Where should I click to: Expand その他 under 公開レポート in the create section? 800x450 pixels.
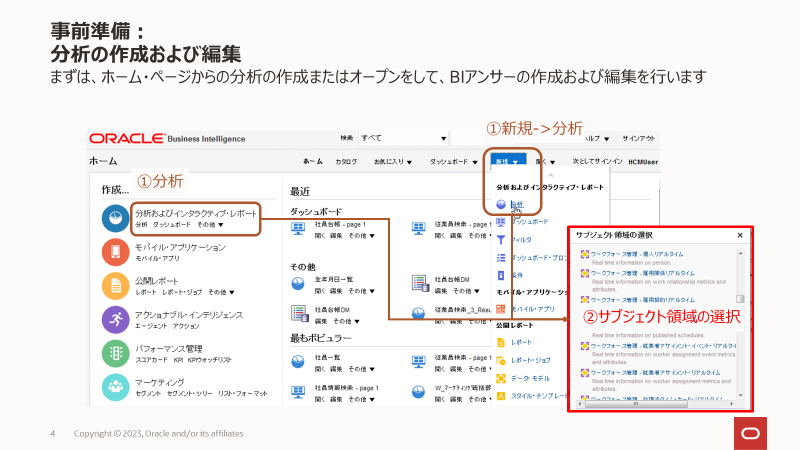pyautogui.click(x=221, y=292)
